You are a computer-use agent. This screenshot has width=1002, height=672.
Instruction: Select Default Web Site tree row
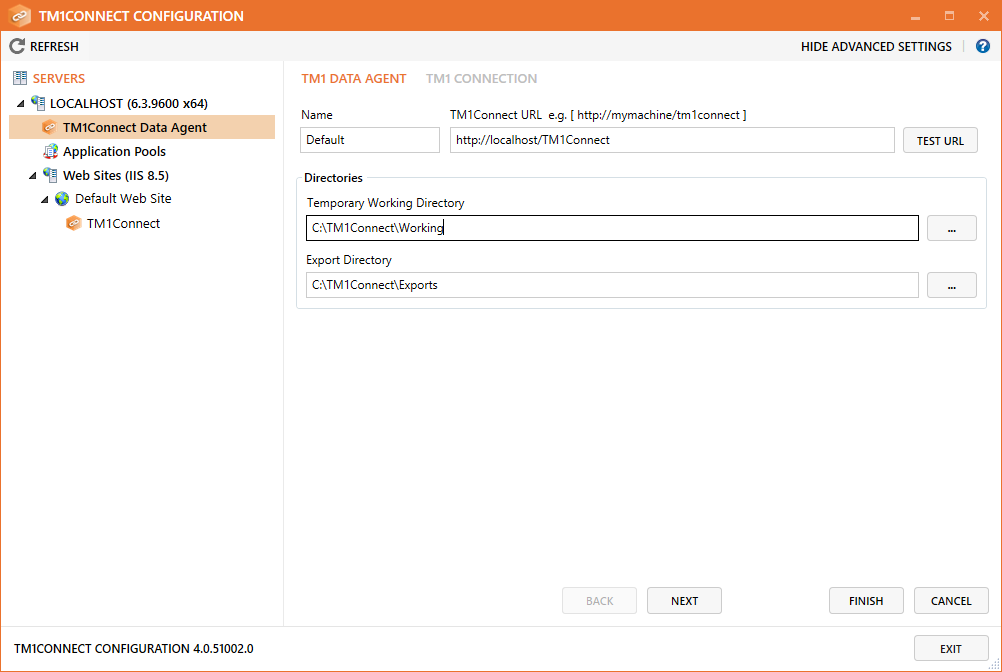pos(123,199)
